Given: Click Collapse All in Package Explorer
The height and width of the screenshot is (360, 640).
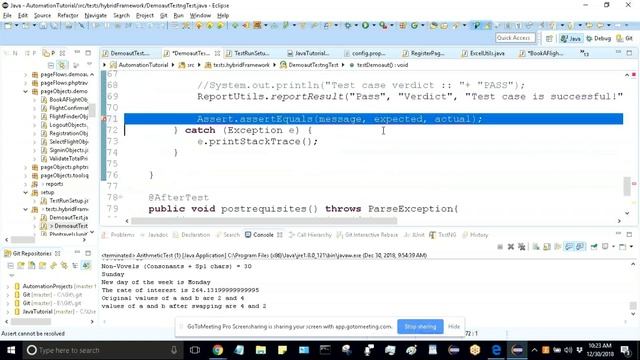Looking at the screenshot, I should [x=51, y=65].
